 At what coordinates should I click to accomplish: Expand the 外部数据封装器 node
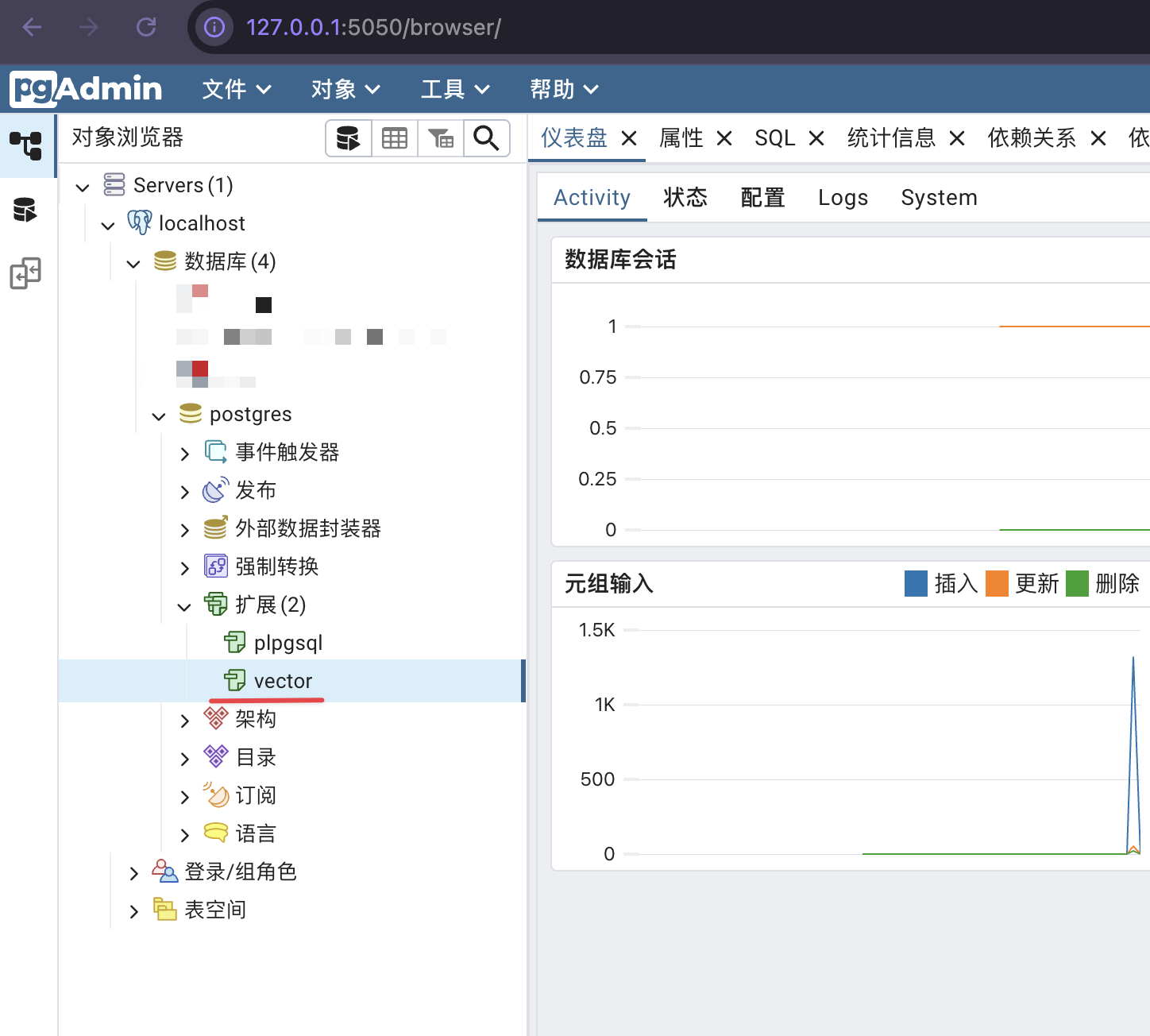[x=184, y=530]
